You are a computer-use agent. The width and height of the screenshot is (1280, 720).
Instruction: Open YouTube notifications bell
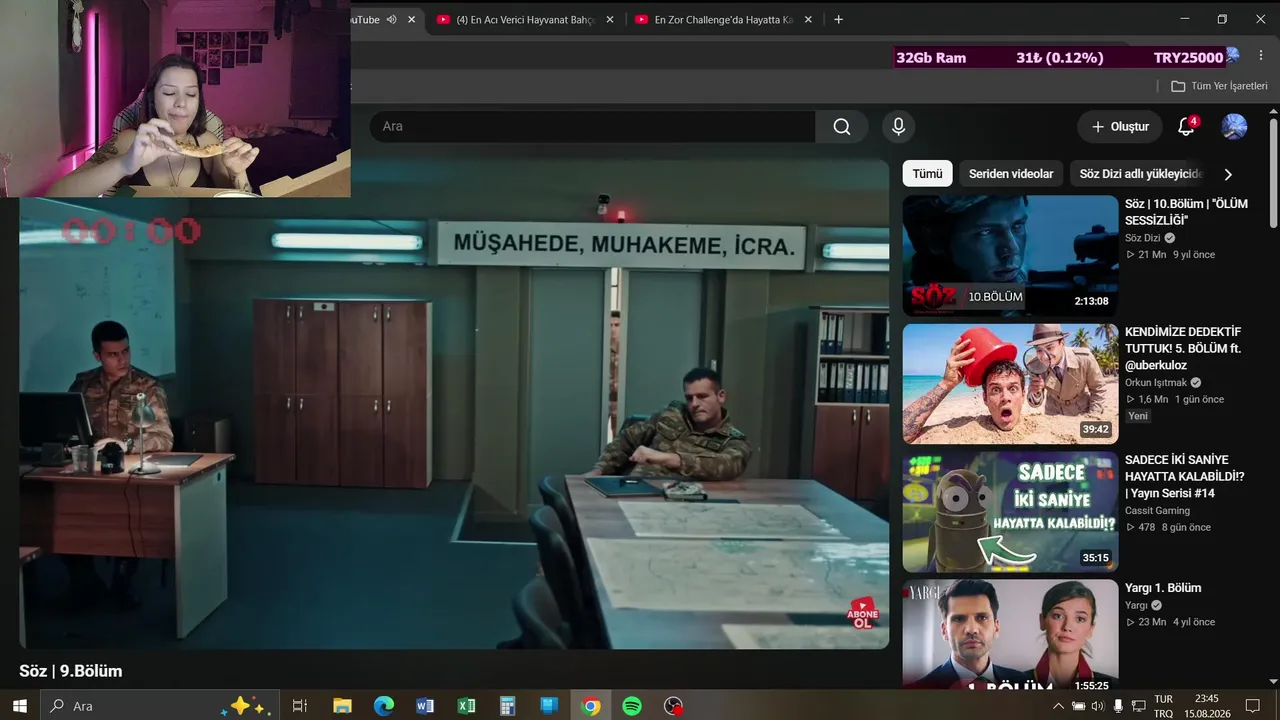1186,127
